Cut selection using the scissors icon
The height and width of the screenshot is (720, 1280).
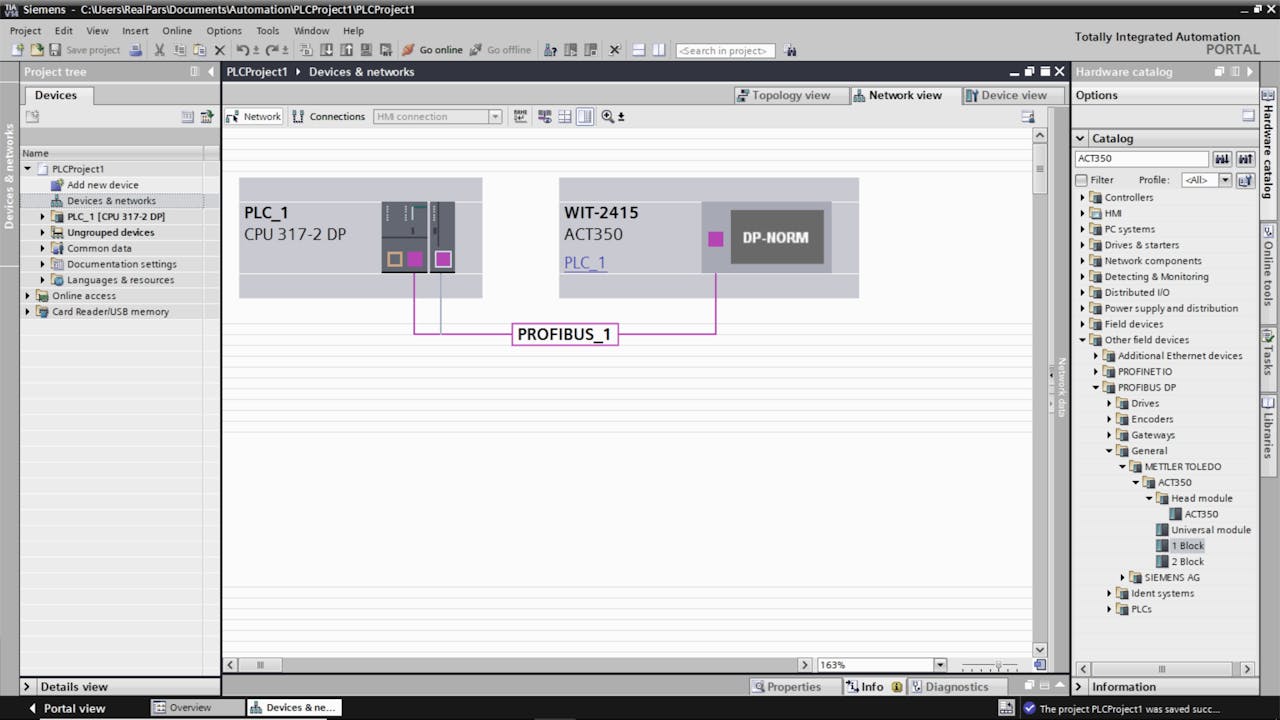click(x=159, y=50)
